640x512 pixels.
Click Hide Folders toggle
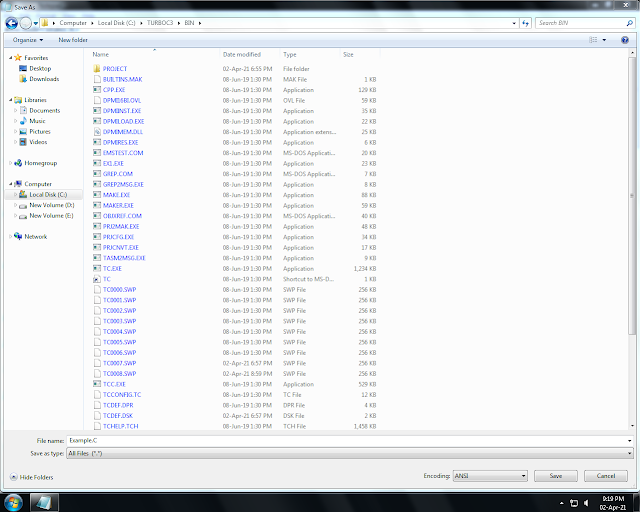point(31,477)
